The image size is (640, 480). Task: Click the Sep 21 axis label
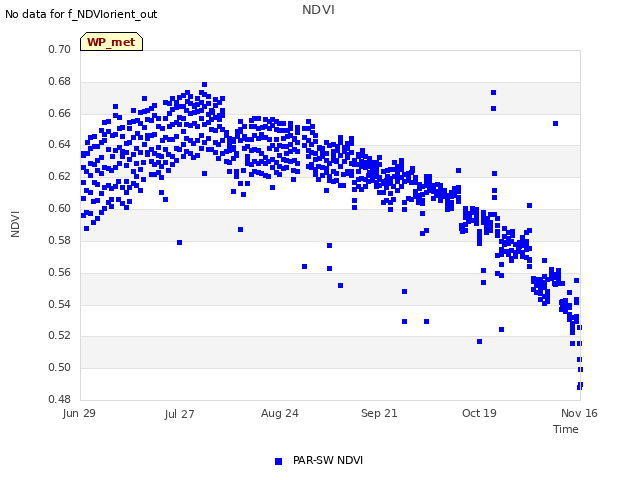click(x=379, y=413)
